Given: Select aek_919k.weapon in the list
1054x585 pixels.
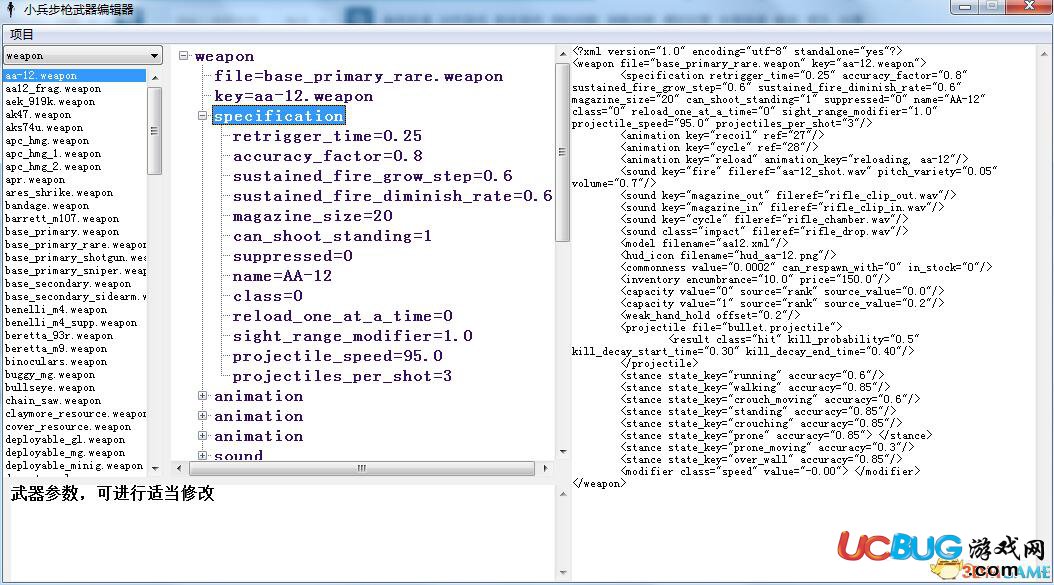Looking at the screenshot, I should [50, 102].
